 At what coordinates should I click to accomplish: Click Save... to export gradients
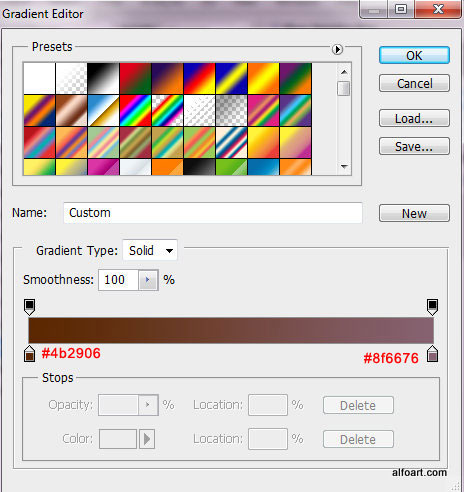pyautogui.click(x=414, y=146)
